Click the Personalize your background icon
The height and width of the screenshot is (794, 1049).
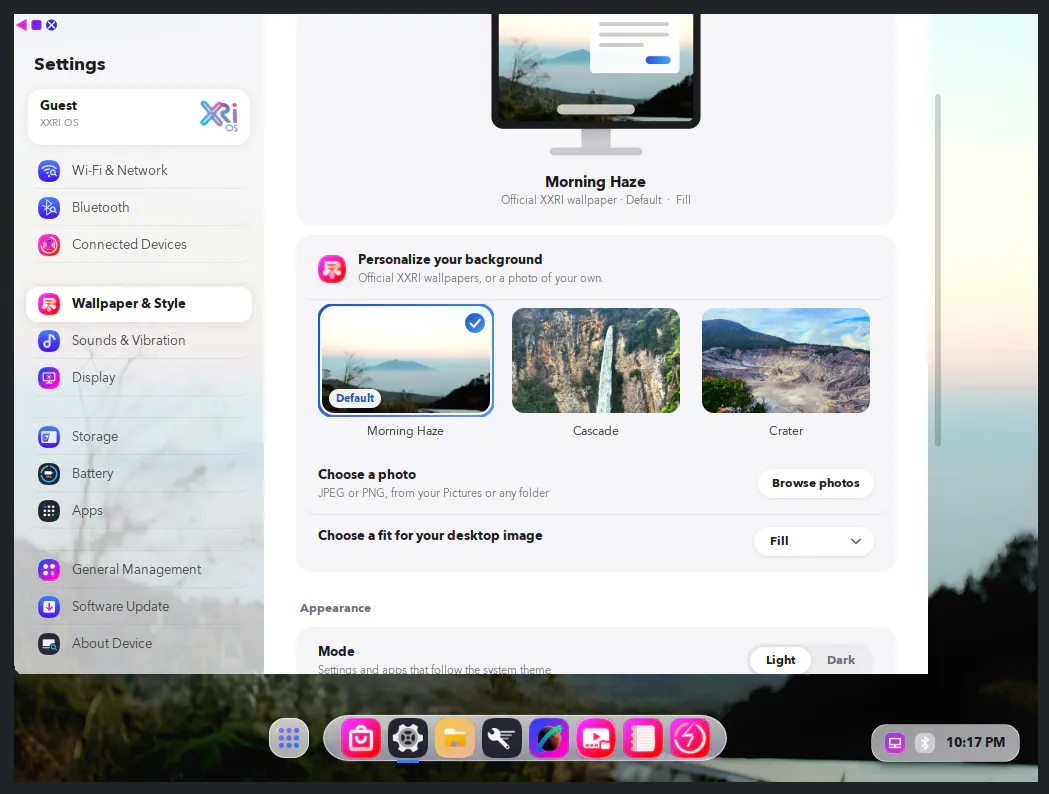pos(332,269)
